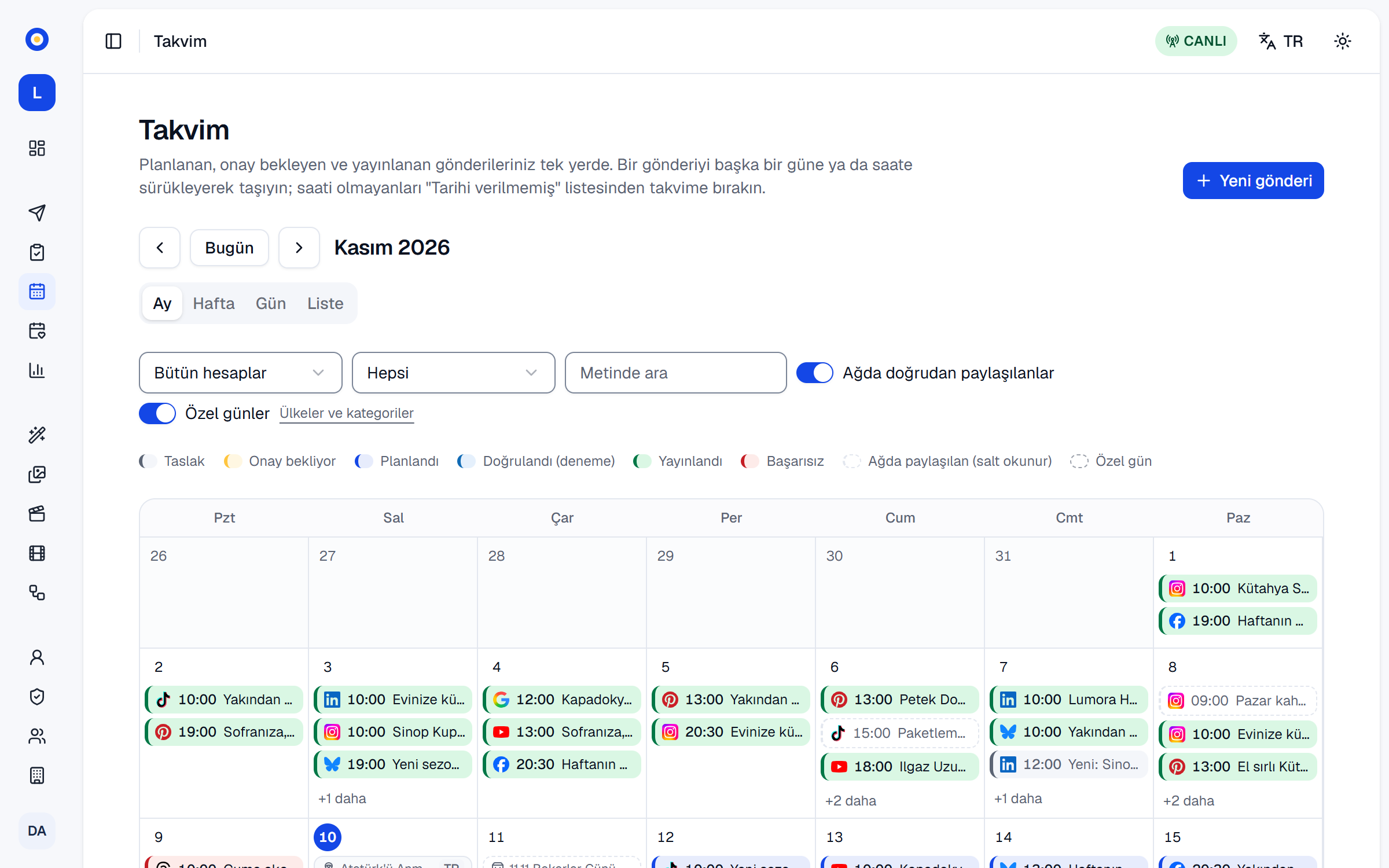Open the shield security icon
1389x868 pixels.
[37, 697]
